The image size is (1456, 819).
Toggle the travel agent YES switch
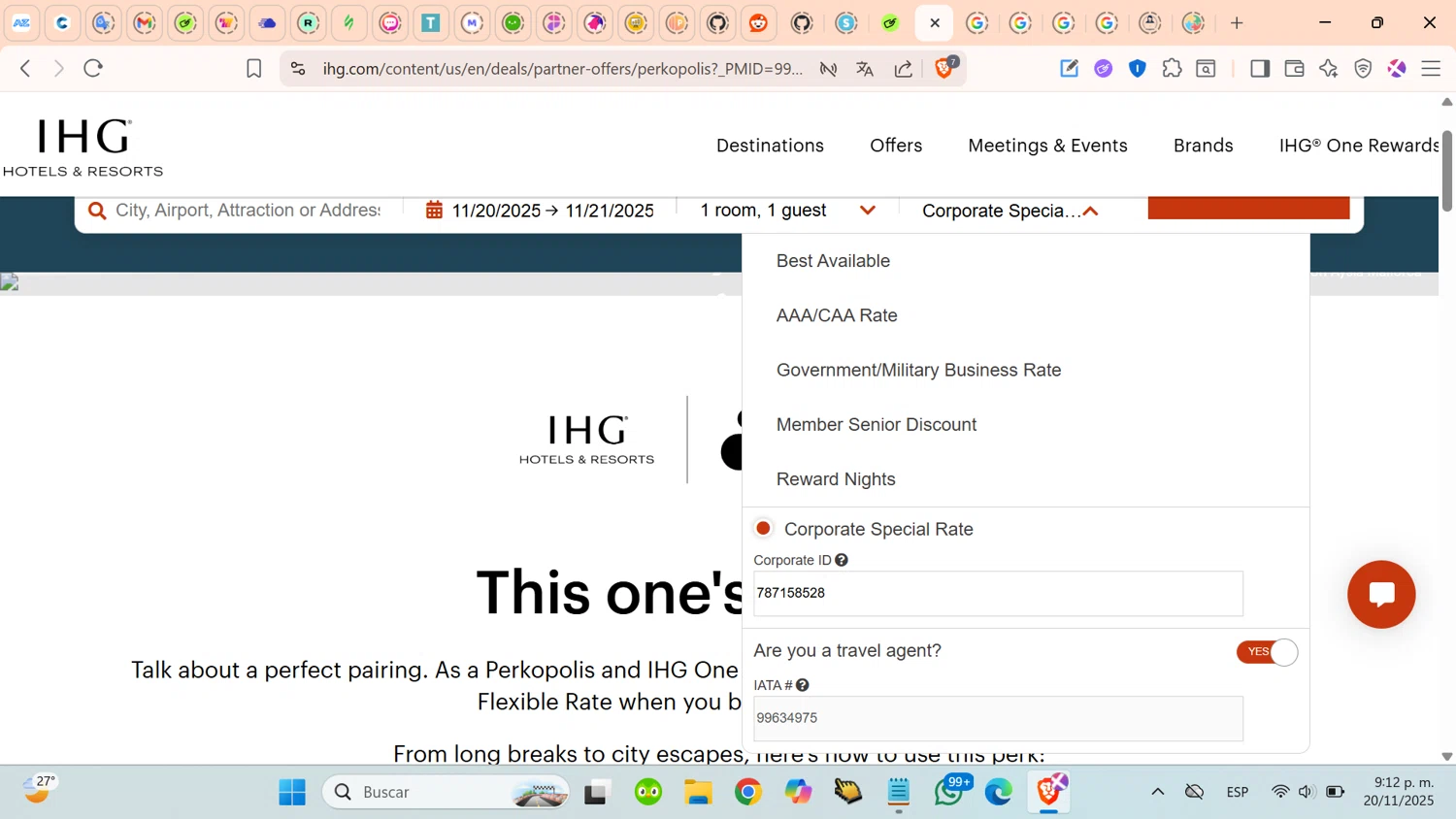click(x=1267, y=652)
